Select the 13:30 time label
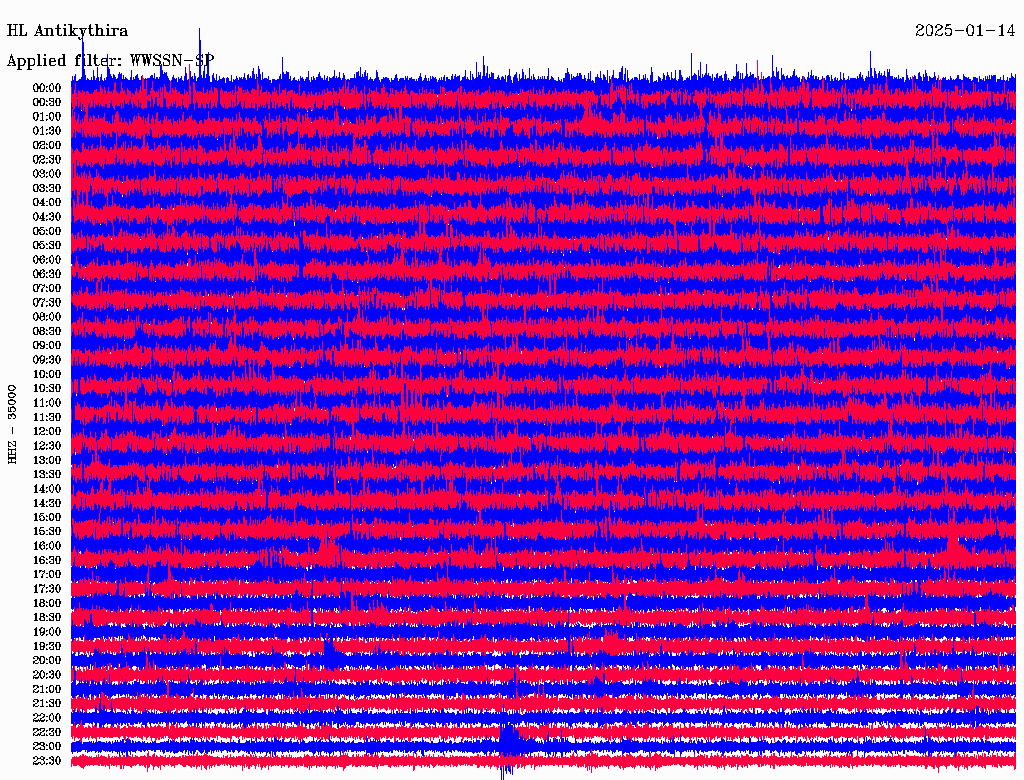Screen dimensions: 1024x780 [47, 475]
